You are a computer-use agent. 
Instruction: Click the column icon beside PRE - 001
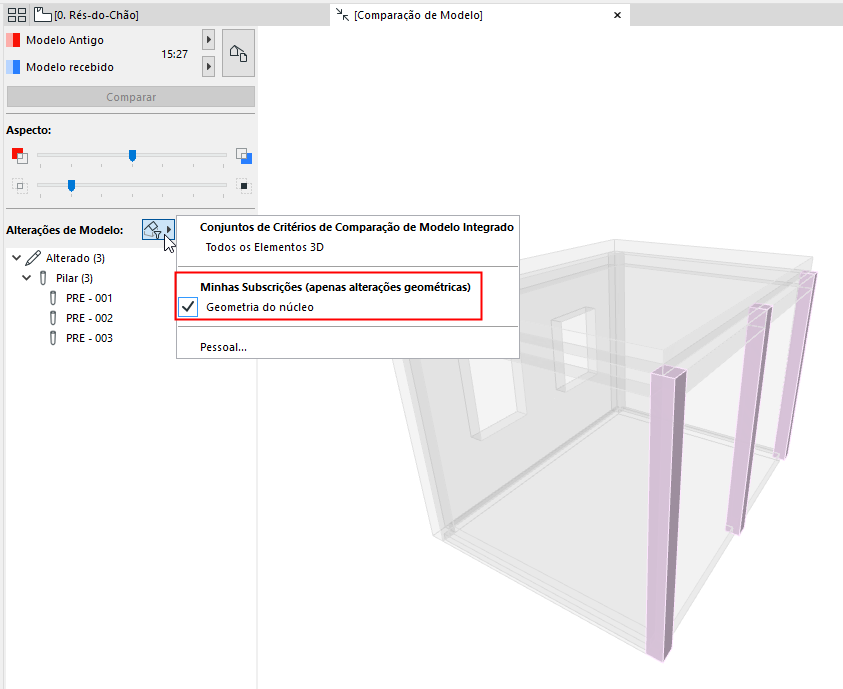pyautogui.click(x=53, y=298)
